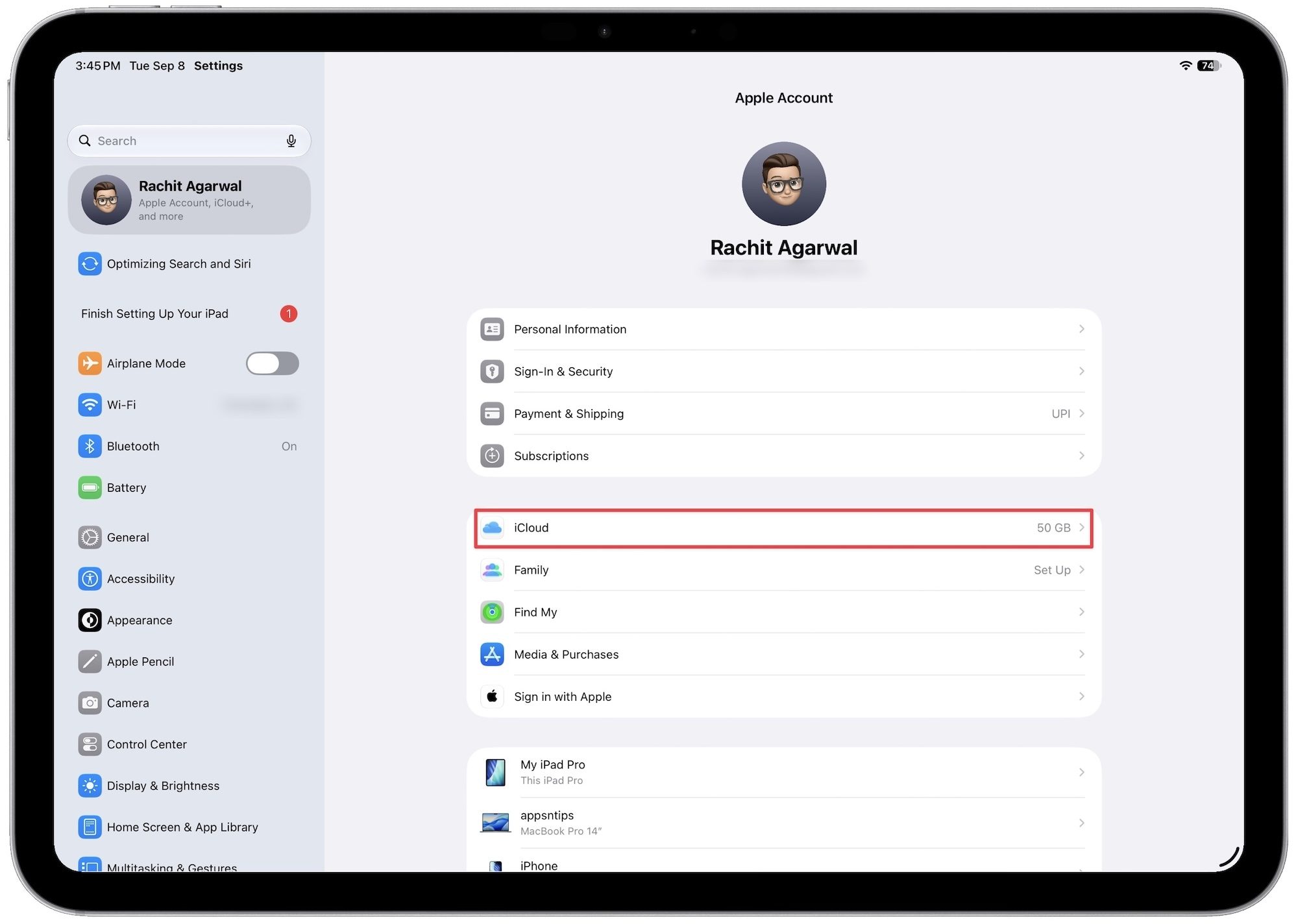Open Wi-Fi settings icon
This screenshot has height=924, width=1298.
[90, 405]
